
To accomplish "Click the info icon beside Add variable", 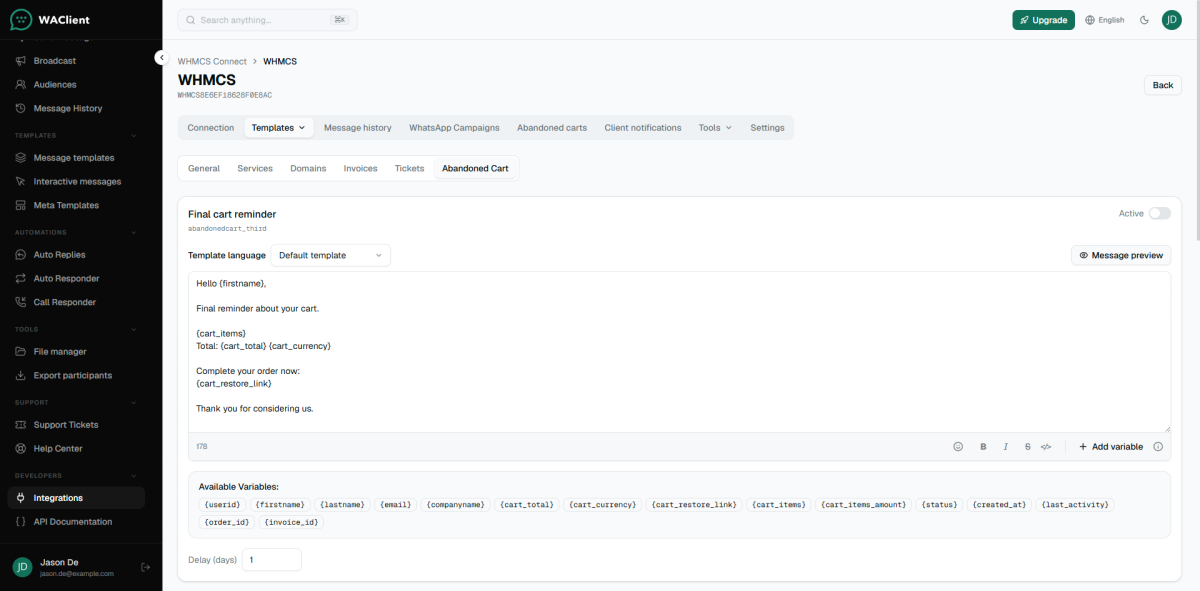I will click(1158, 447).
